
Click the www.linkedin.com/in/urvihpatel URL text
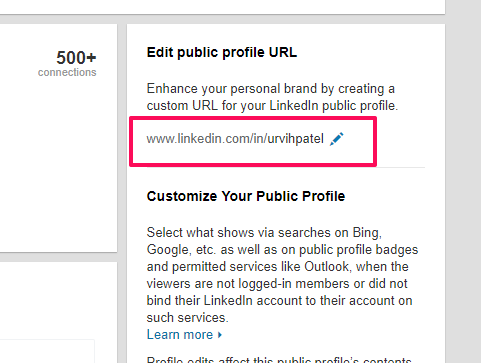[235, 139]
